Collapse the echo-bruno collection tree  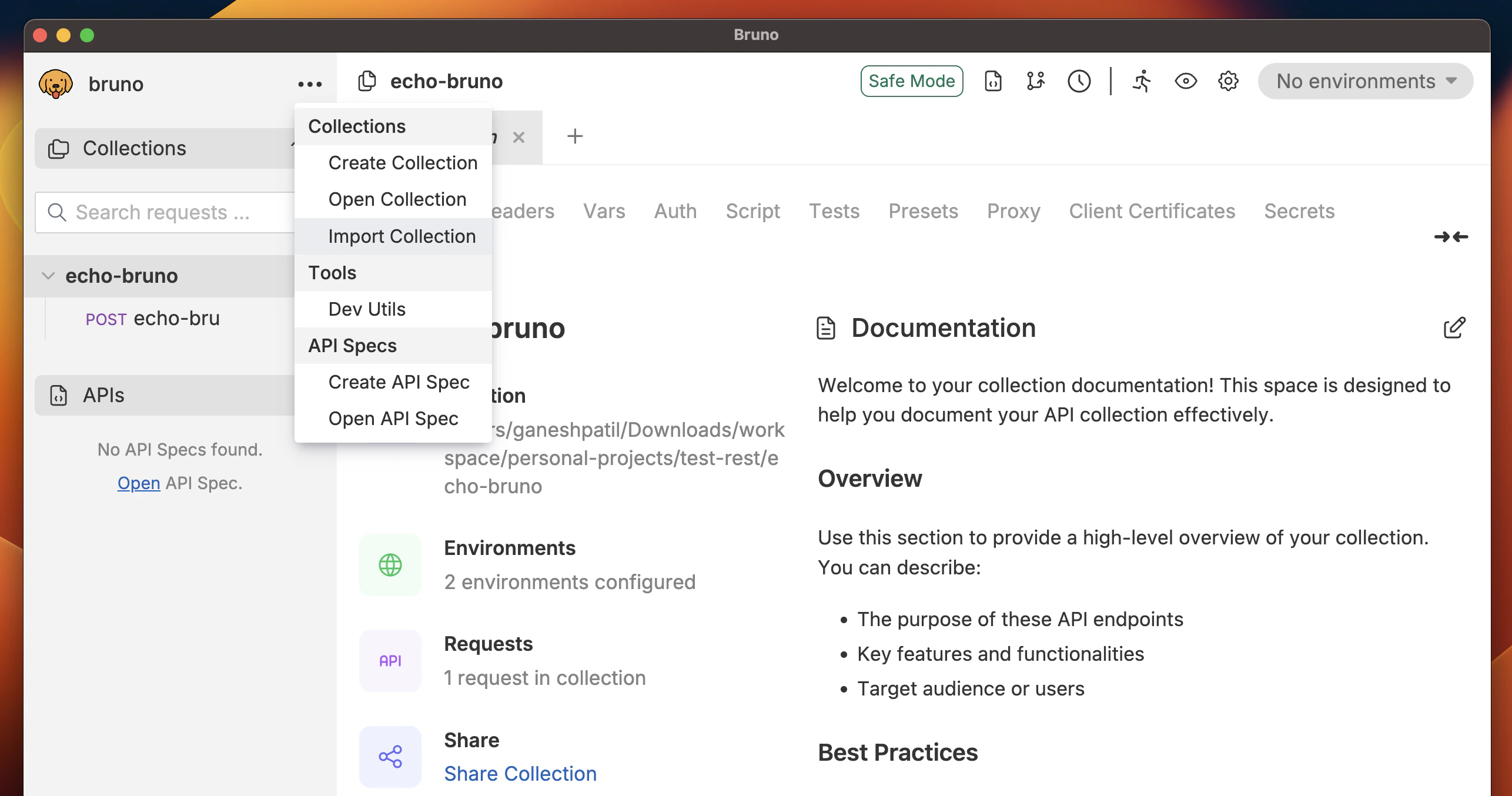click(48, 276)
